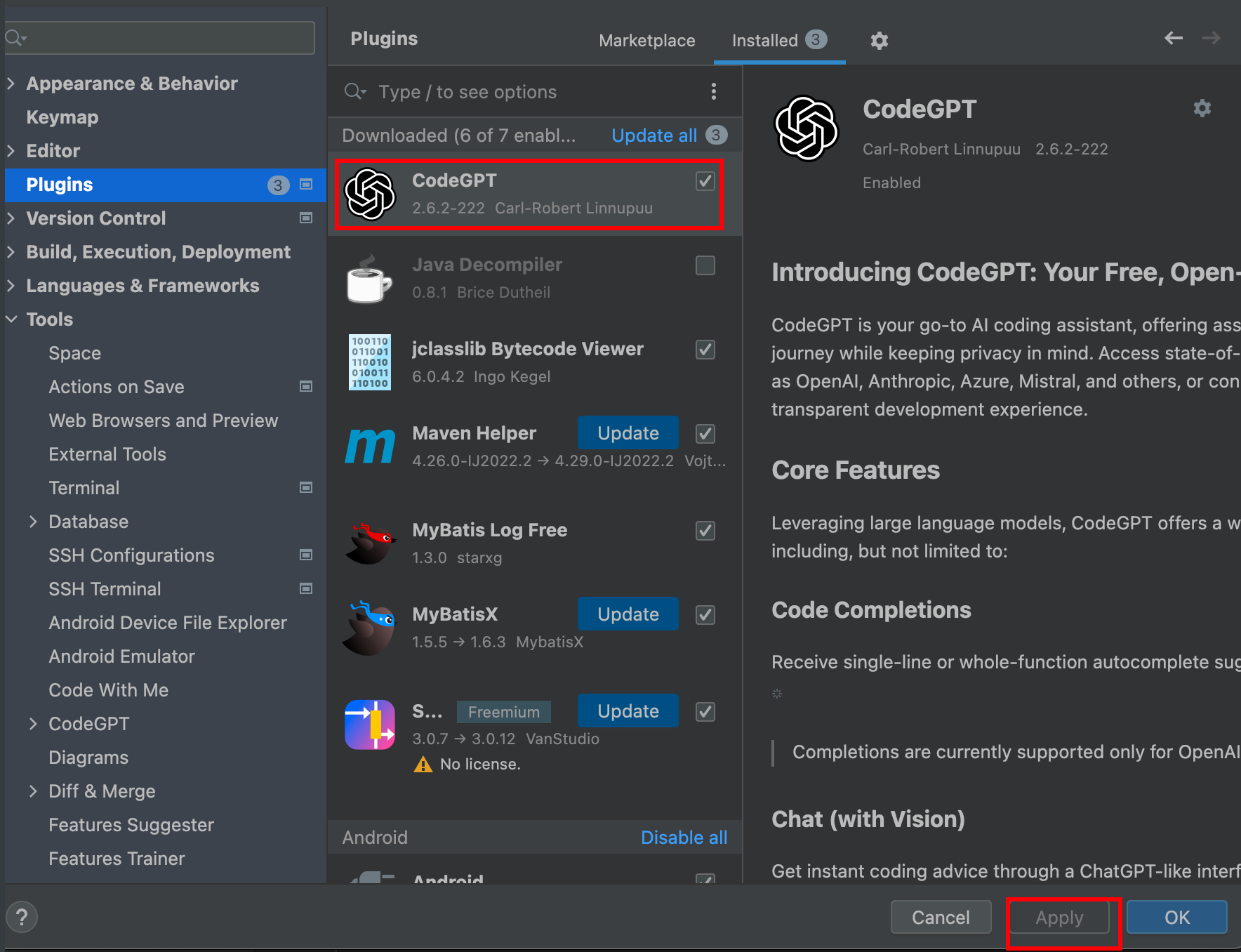This screenshot has height=952, width=1241.
Task: Open plugin search options three-dot menu
Action: click(714, 91)
